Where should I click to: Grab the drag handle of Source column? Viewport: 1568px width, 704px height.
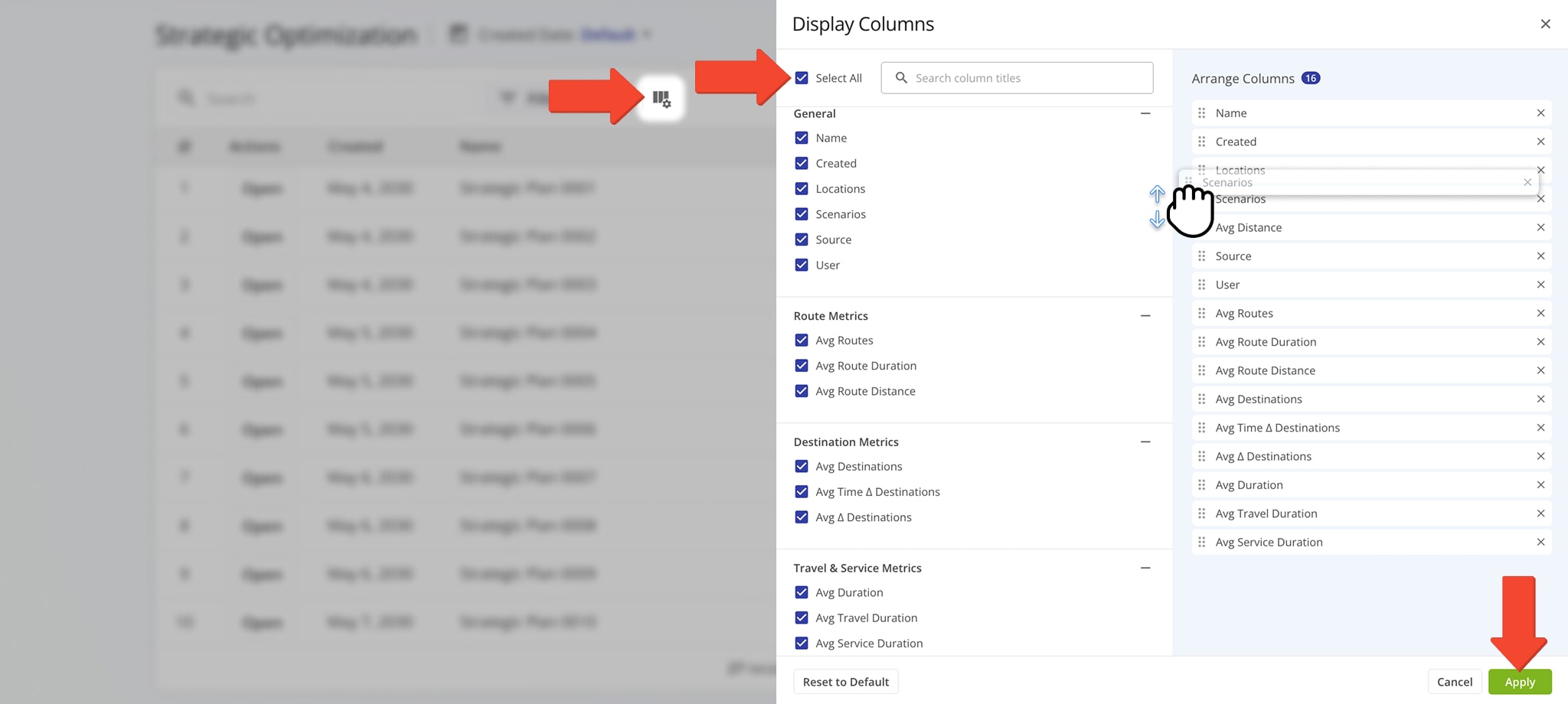pyautogui.click(x=1201, y=256)
